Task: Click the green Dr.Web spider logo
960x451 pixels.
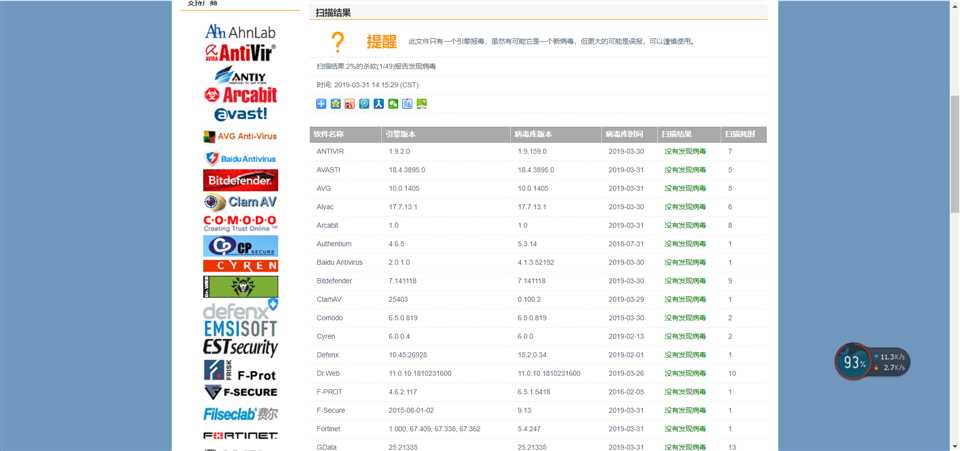Action: click(241, 287)
